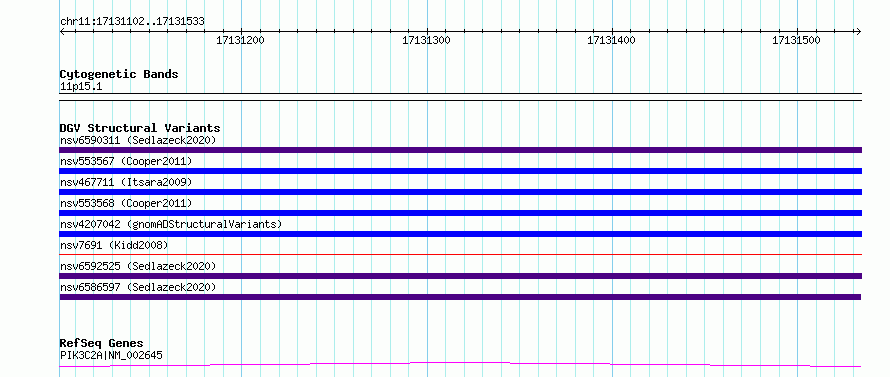Click ruler position 17131500
The image size is (890, 377).
pyautogui.click(x=796, y=40)
